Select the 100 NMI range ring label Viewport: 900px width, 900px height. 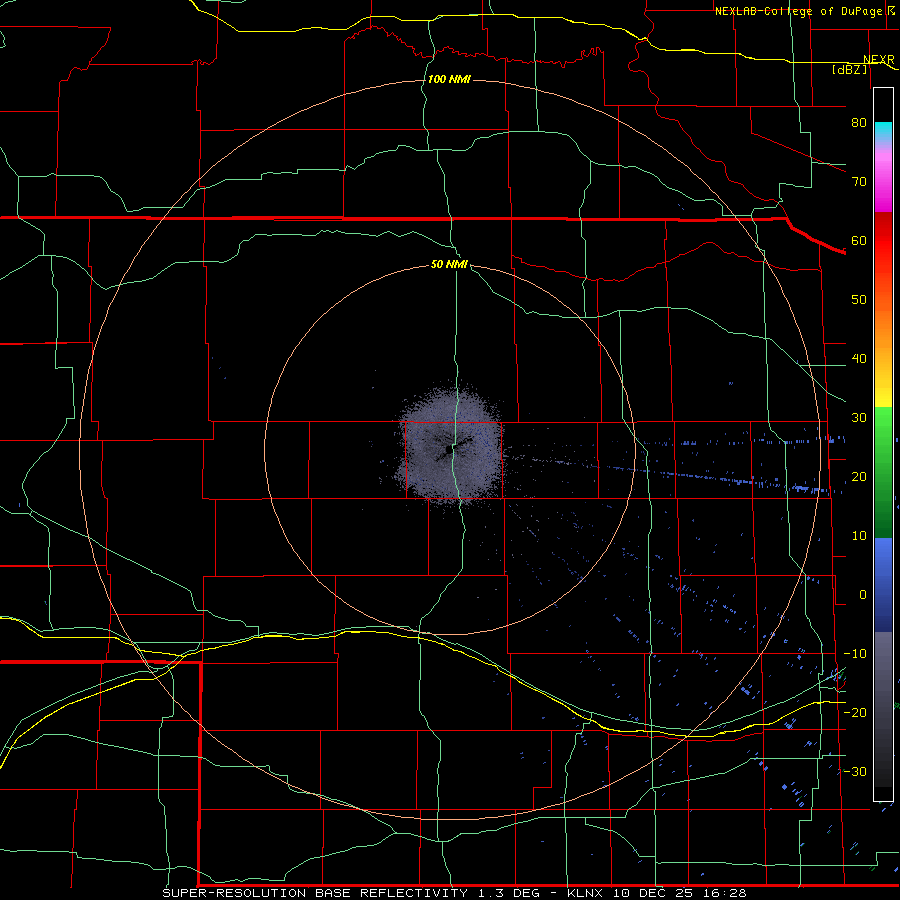pyautogui.click(x=449, y=79)
